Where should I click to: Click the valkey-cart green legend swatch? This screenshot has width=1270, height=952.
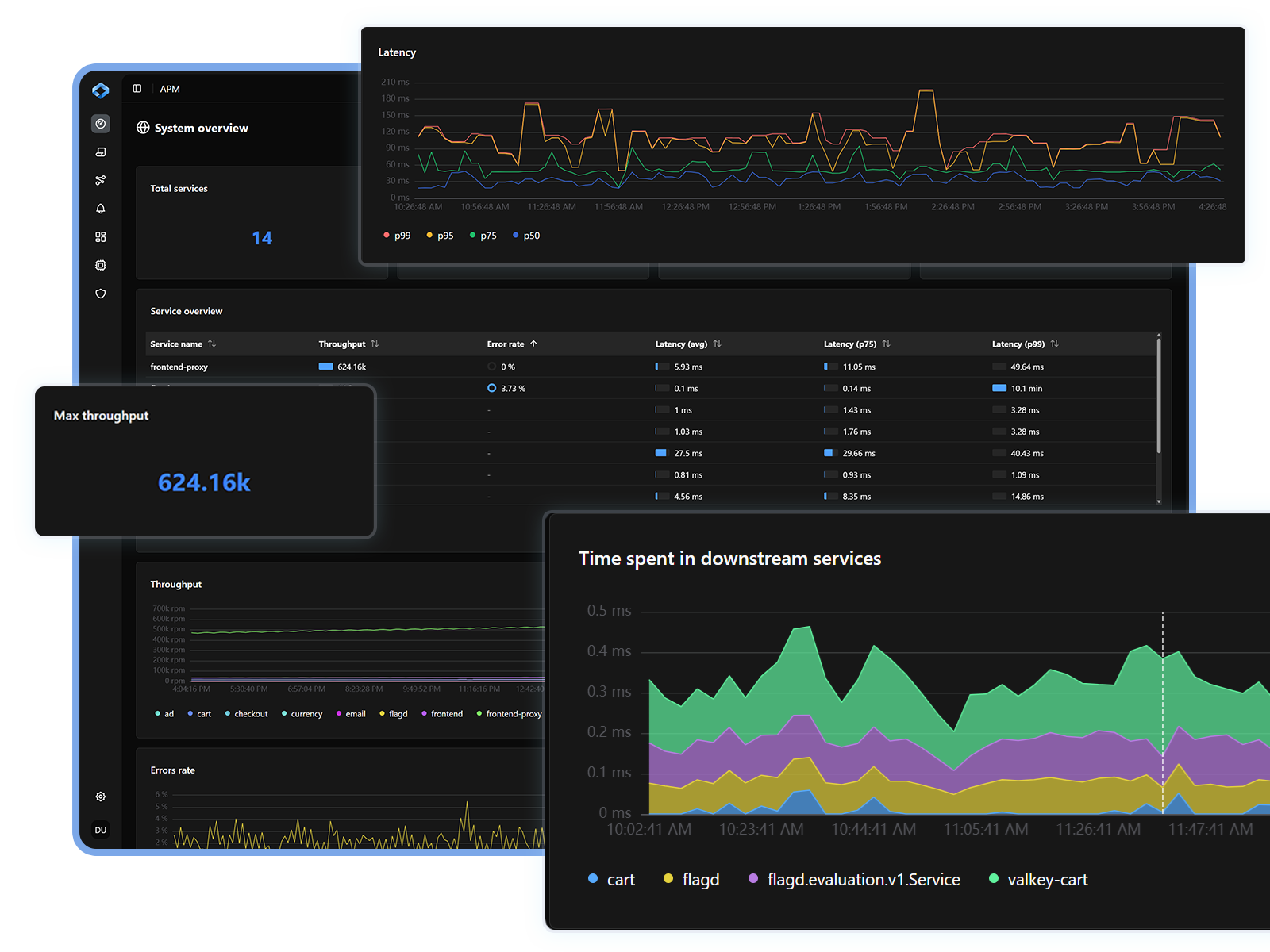[993, 879]
